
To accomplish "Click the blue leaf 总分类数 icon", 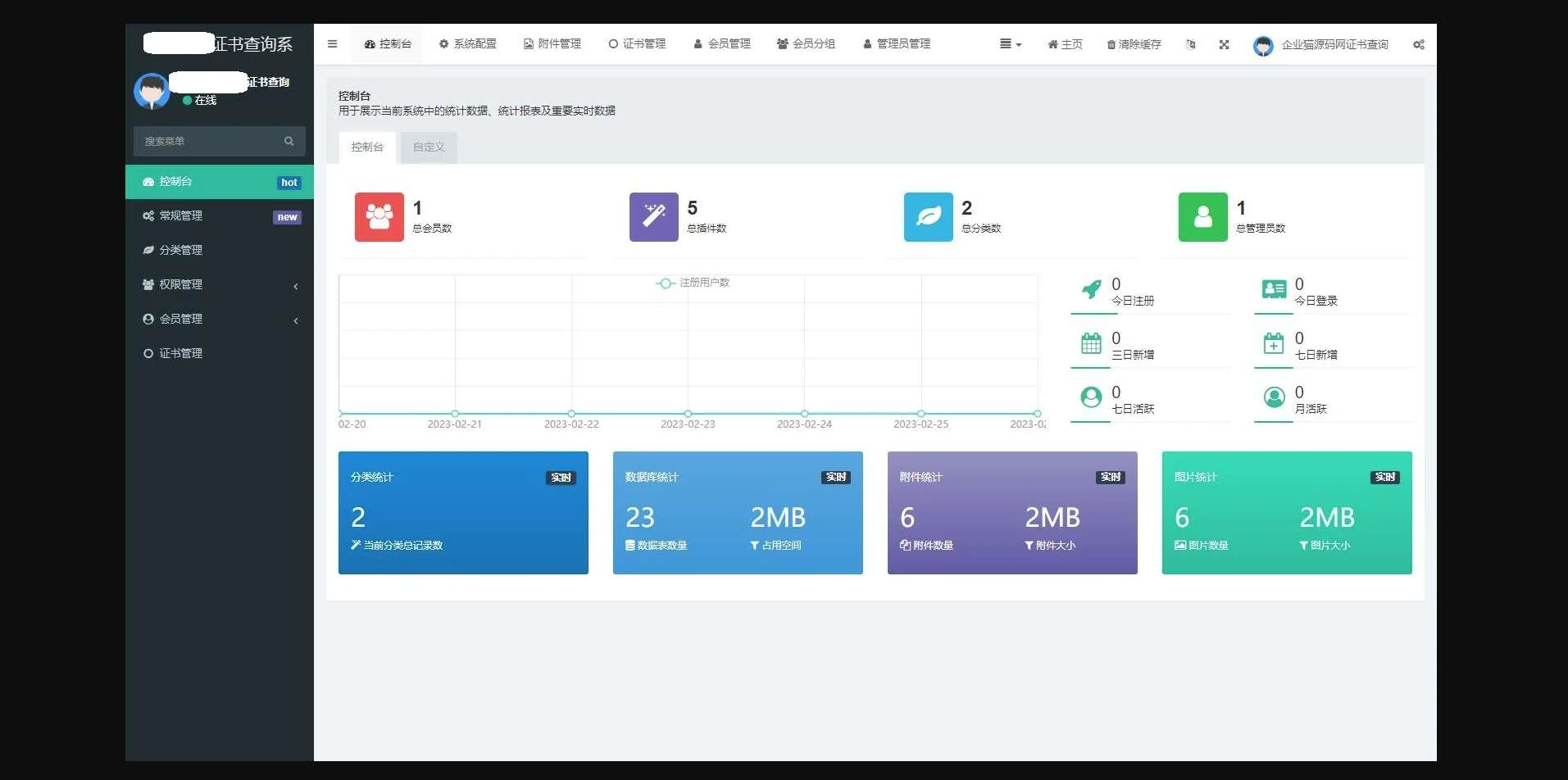I will (928, 217).
